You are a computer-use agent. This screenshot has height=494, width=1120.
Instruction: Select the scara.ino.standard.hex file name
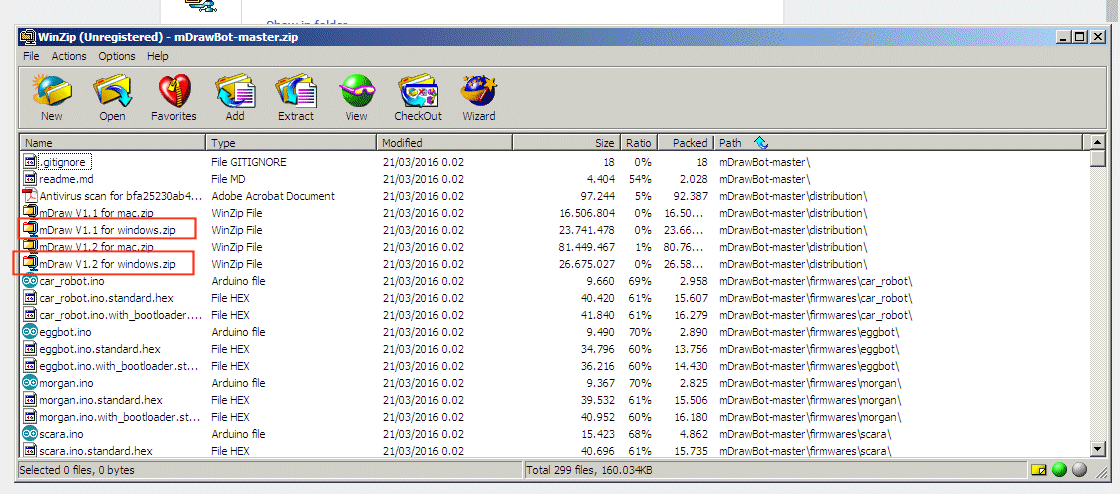[96, 450]
